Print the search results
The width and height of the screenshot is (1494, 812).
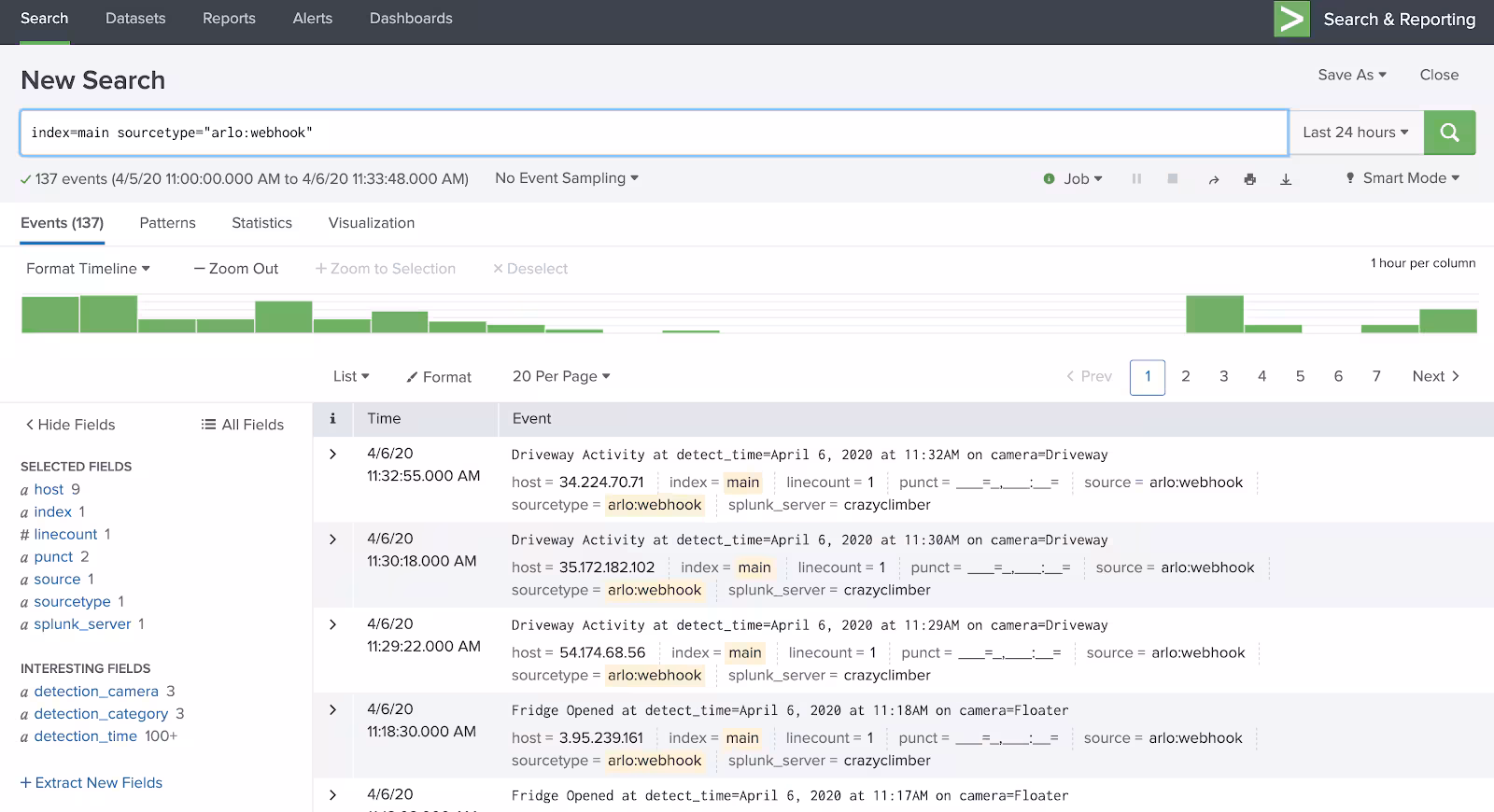(1249, 179)
